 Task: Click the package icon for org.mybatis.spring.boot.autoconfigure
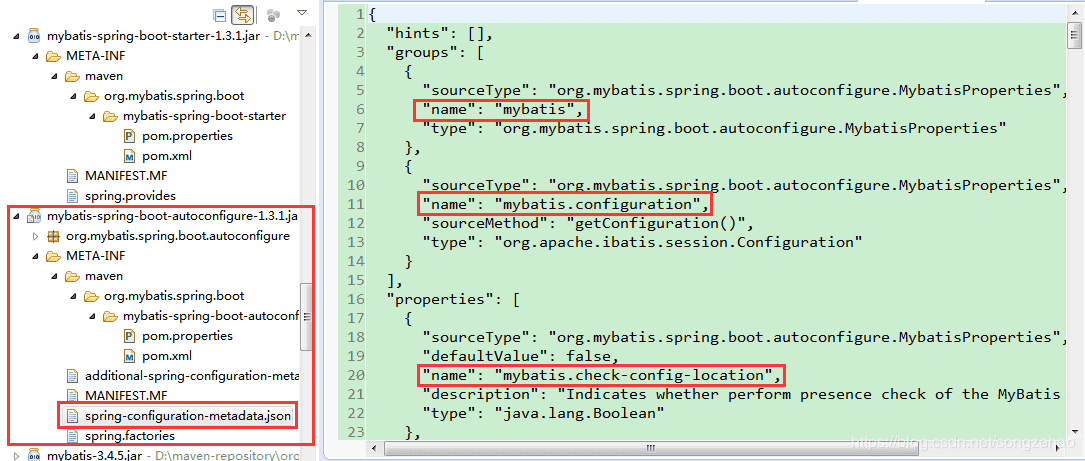click(53, 236)
